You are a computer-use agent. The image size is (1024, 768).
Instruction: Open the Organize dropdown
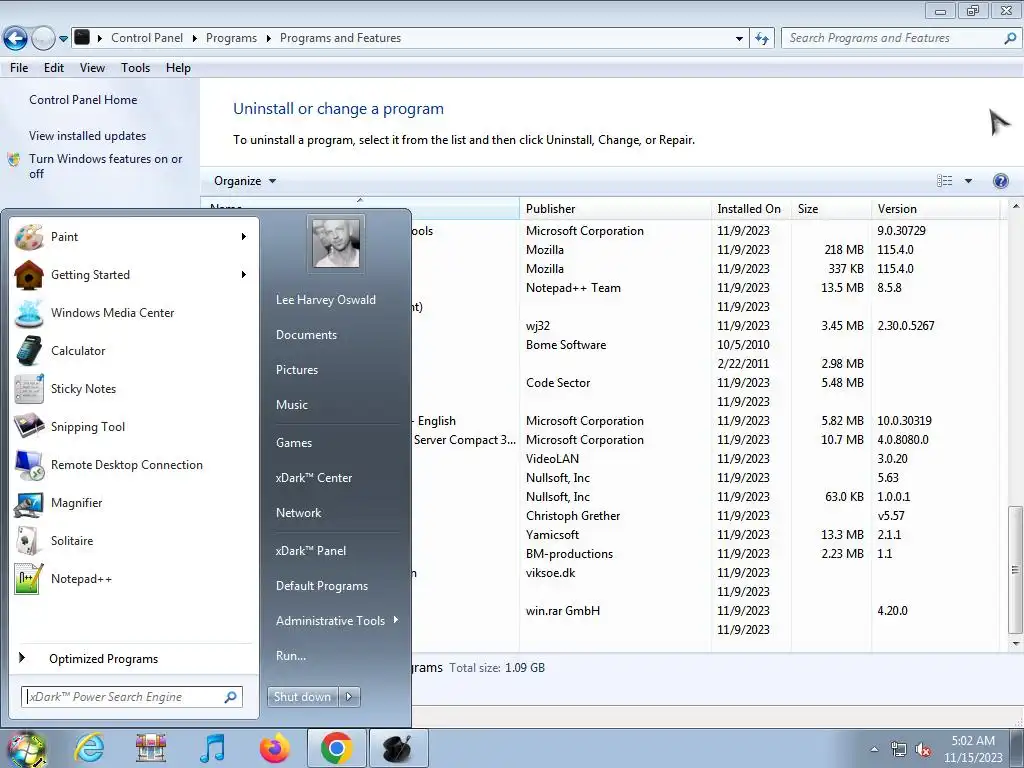(x=245, y=181)
